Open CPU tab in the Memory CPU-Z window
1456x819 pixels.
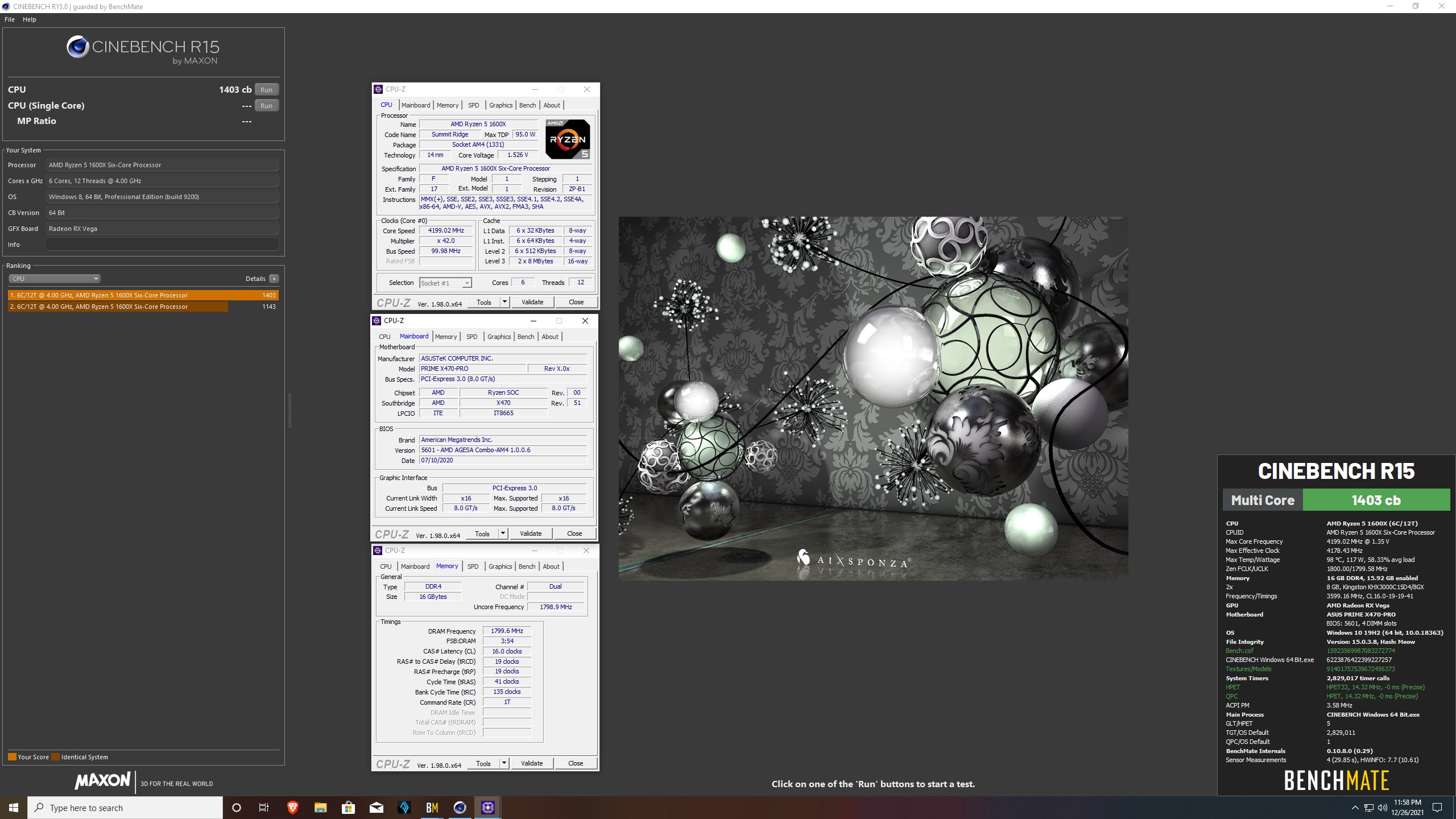pyautogui.click(x=386, y=566)
